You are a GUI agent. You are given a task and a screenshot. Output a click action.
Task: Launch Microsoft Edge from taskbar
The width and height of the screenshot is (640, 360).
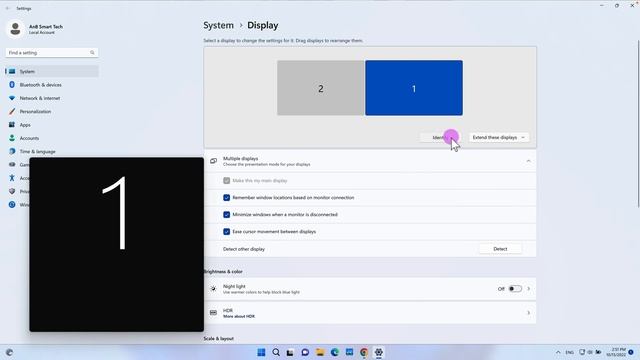[x=335, y=352]
